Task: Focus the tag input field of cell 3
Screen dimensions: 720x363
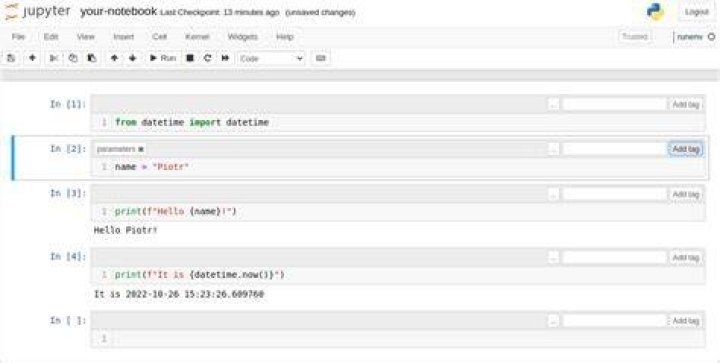Action: click(614, 194)
